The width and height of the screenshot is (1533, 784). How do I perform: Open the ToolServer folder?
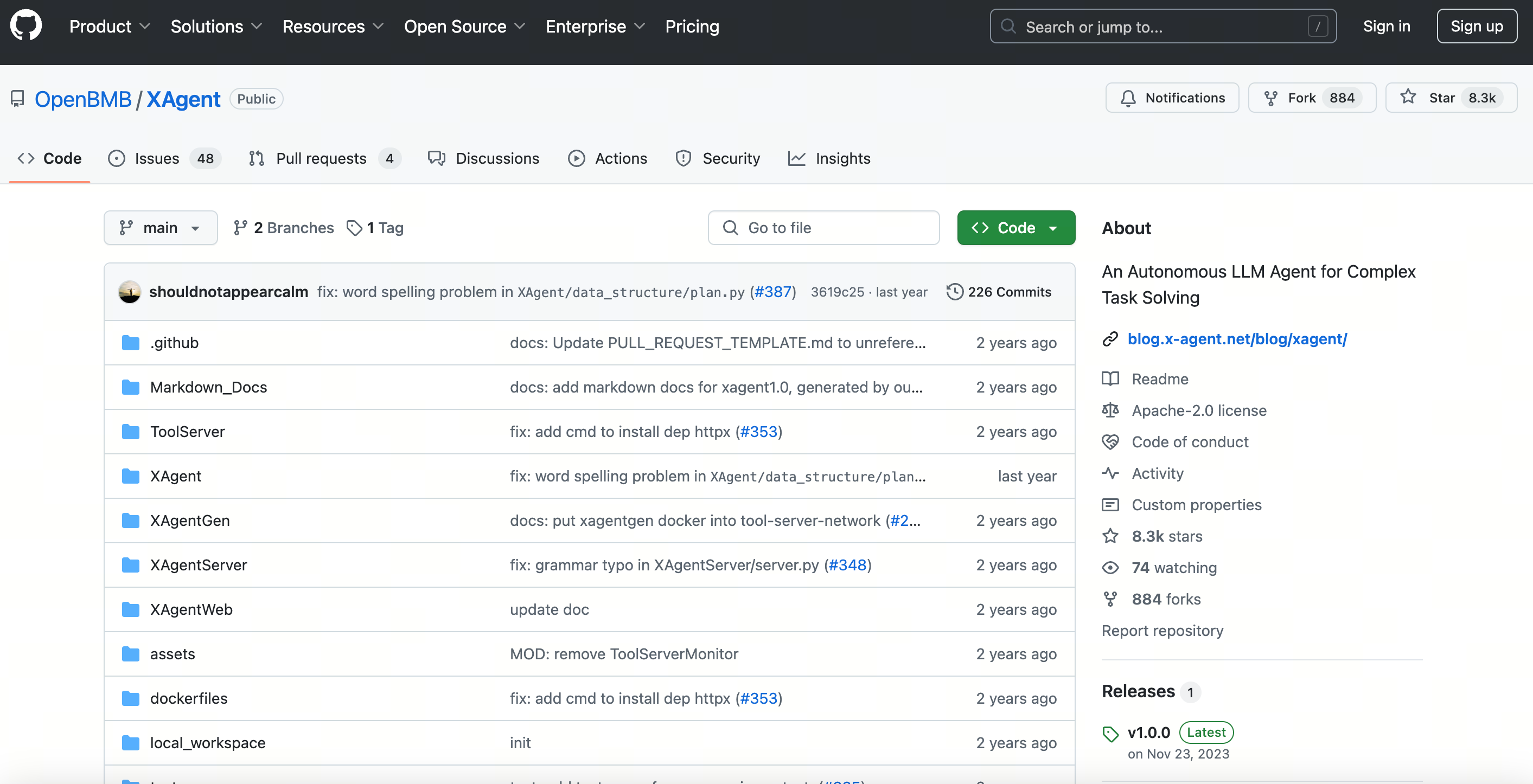(x=187, y=431)
